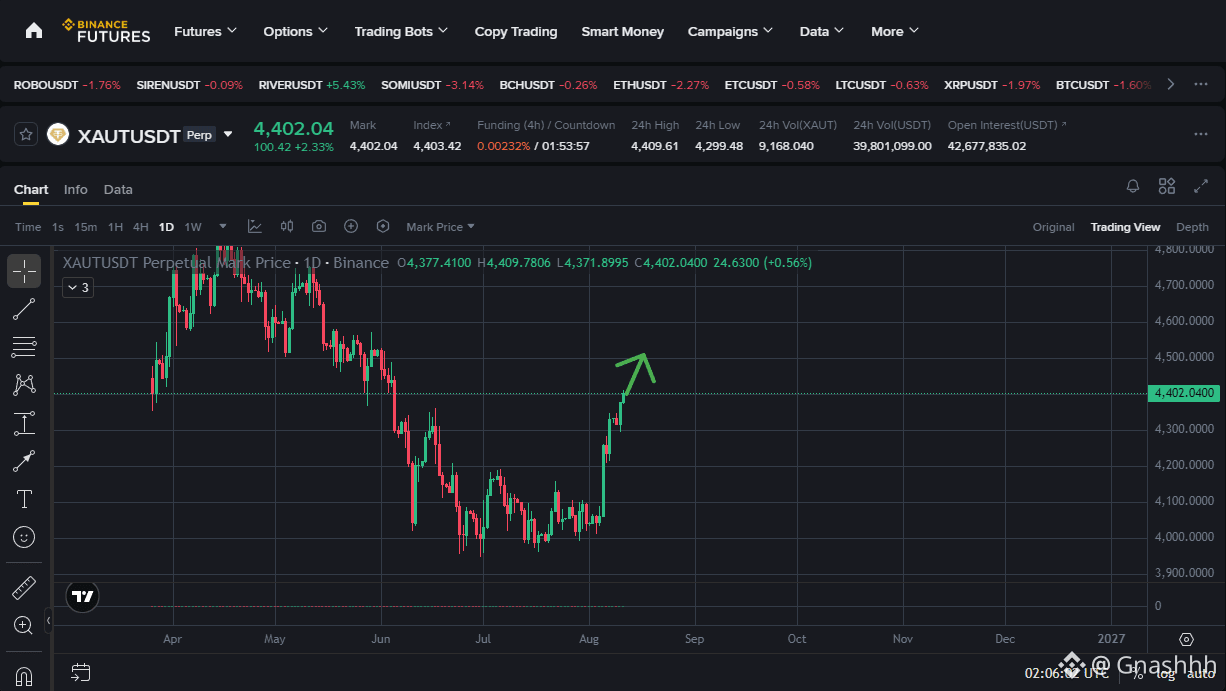This screenshot has height=691, width=1226.
Task: Expand the indicator legend showing 3
Action: [x=78, y=288]
